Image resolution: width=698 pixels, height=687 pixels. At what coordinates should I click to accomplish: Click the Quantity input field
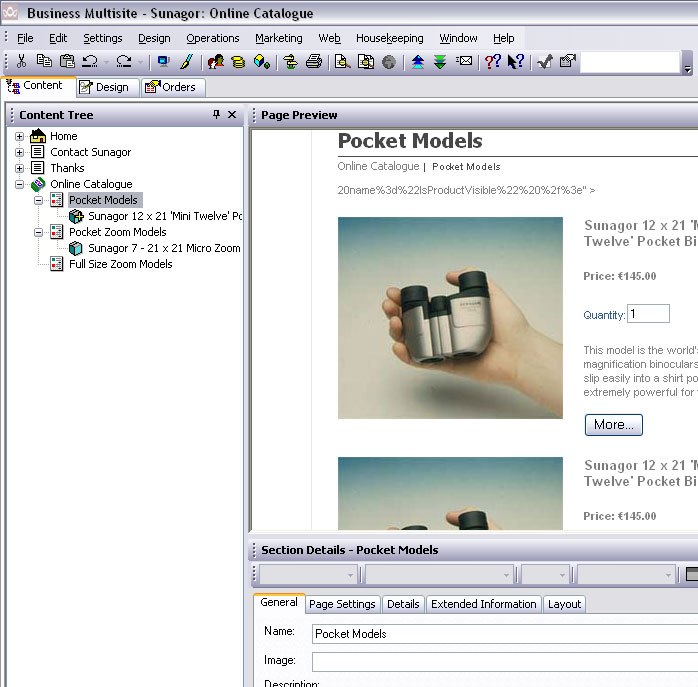pos(648,314)
